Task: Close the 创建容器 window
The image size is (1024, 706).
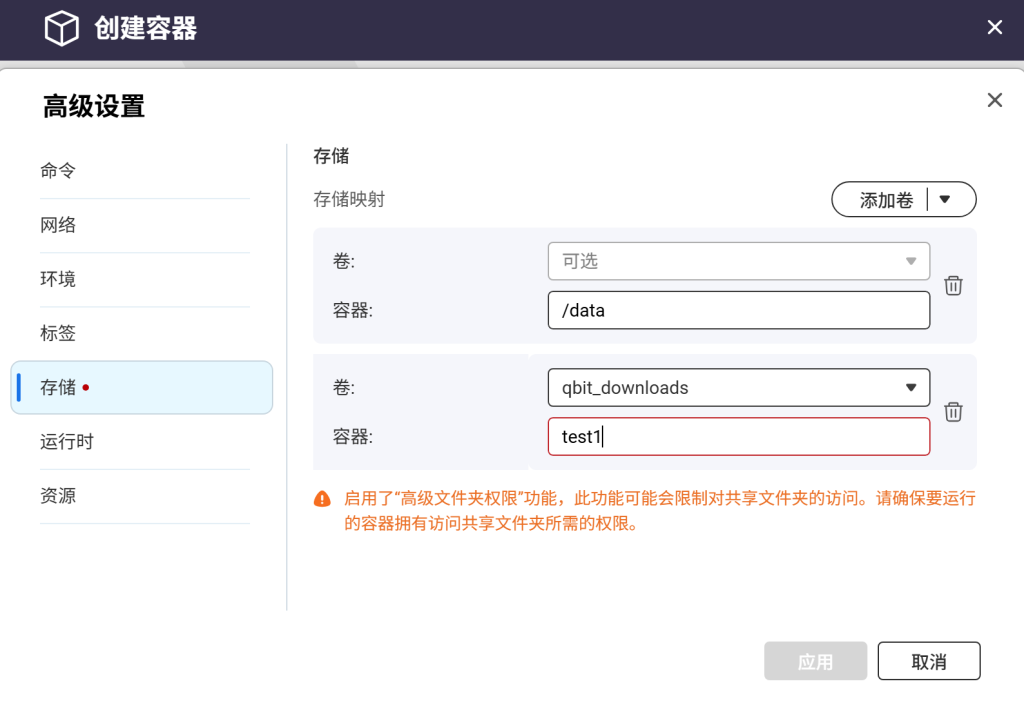Action: point(994,28)
